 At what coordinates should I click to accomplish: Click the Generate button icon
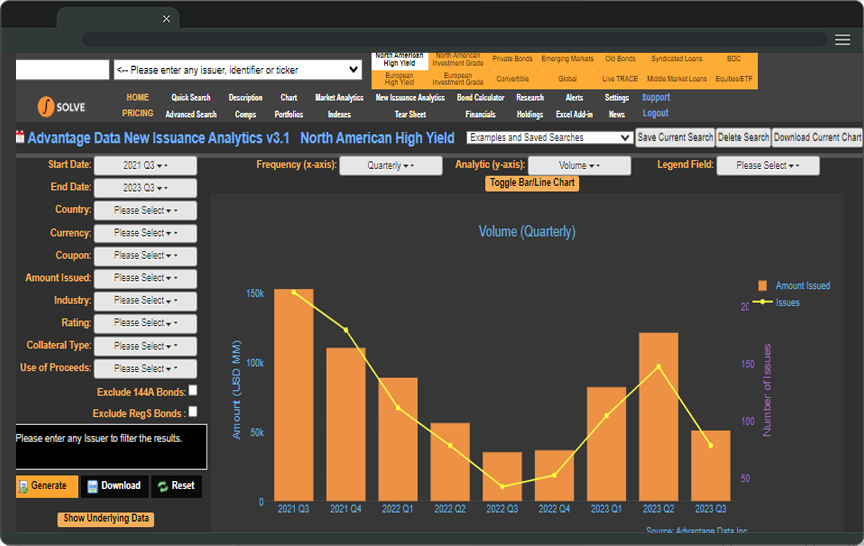click(x=23, y=486)
